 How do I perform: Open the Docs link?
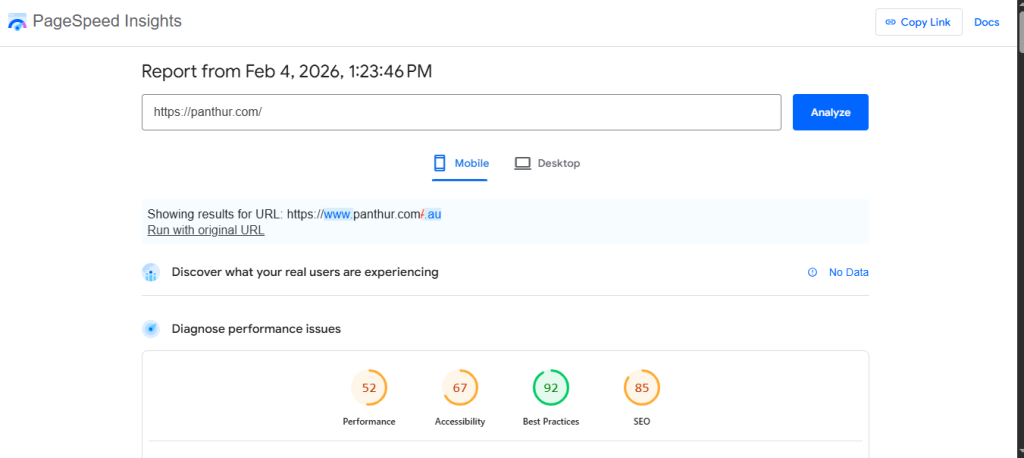(x=987, y=22)
